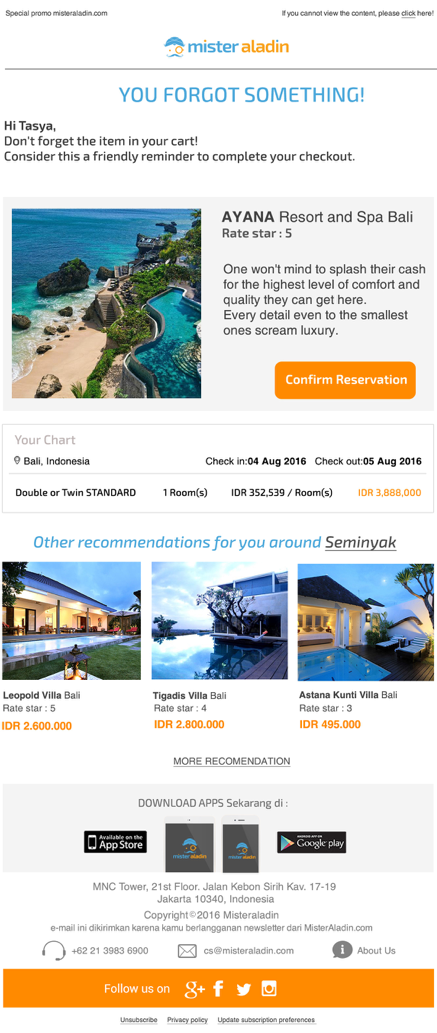This screenshot has height=1033, width=437.
Task: Click the About Us info icon
Action: tap(342, 950)
